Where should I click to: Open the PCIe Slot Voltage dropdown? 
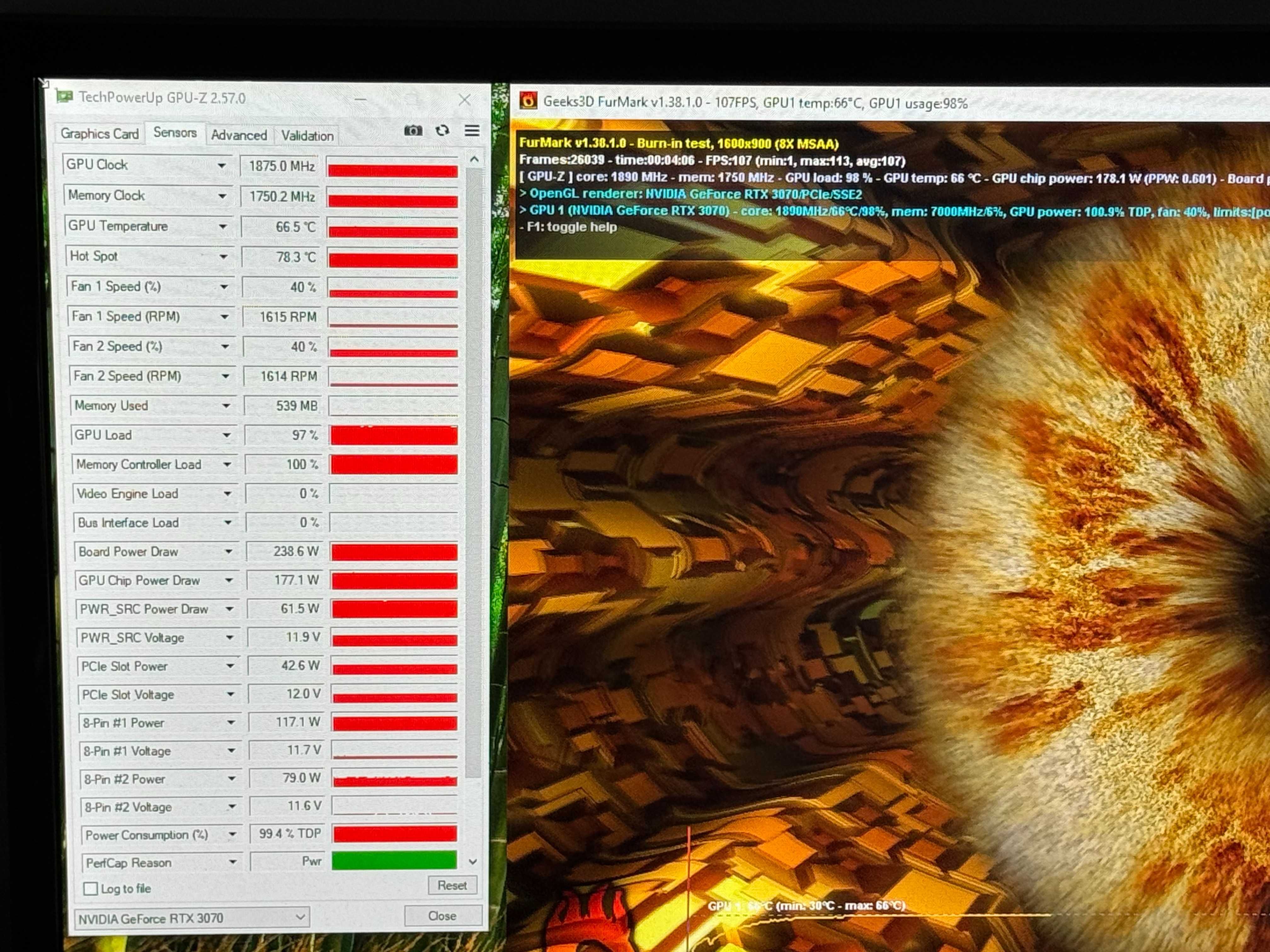tap(231, 694)
